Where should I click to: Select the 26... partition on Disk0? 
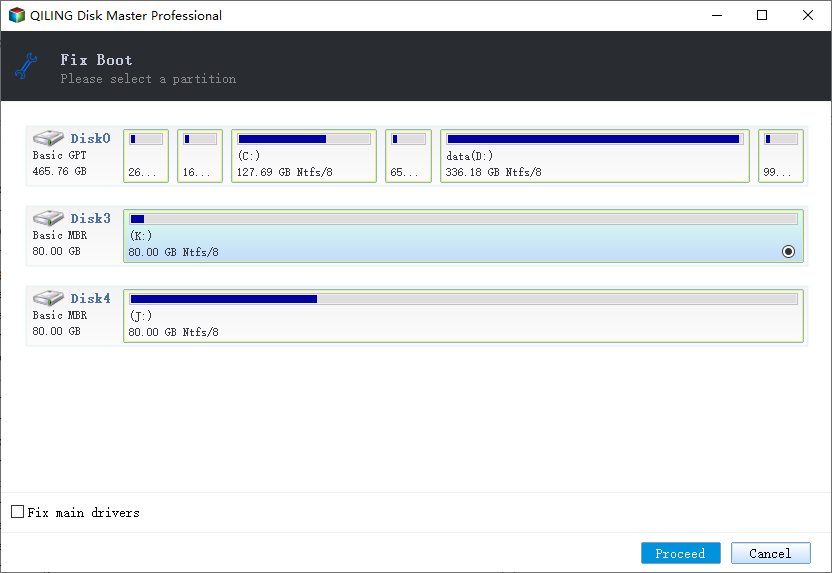coord(146,156)
